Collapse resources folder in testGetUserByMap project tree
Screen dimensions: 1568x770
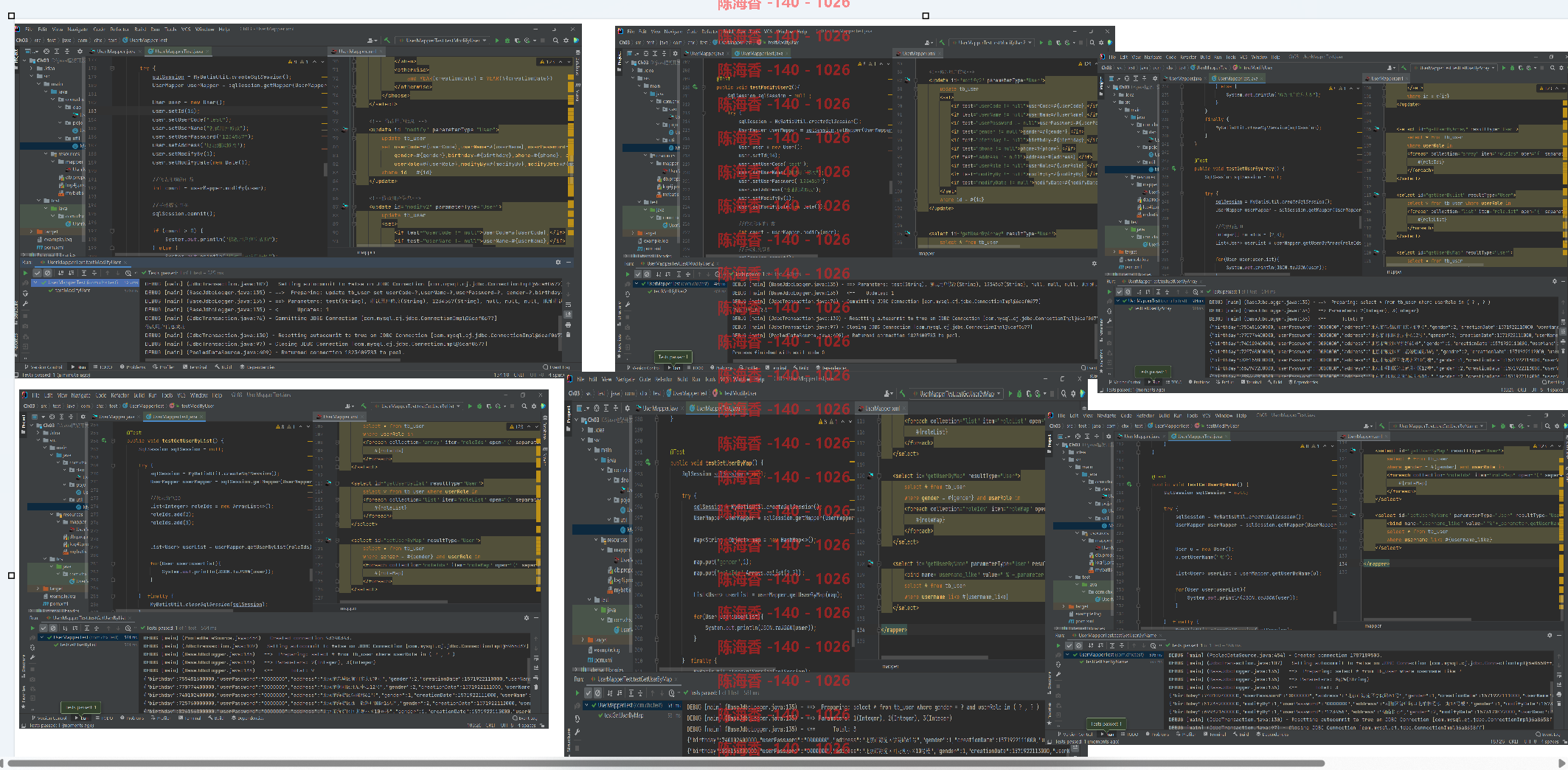(x=596, y=540)
